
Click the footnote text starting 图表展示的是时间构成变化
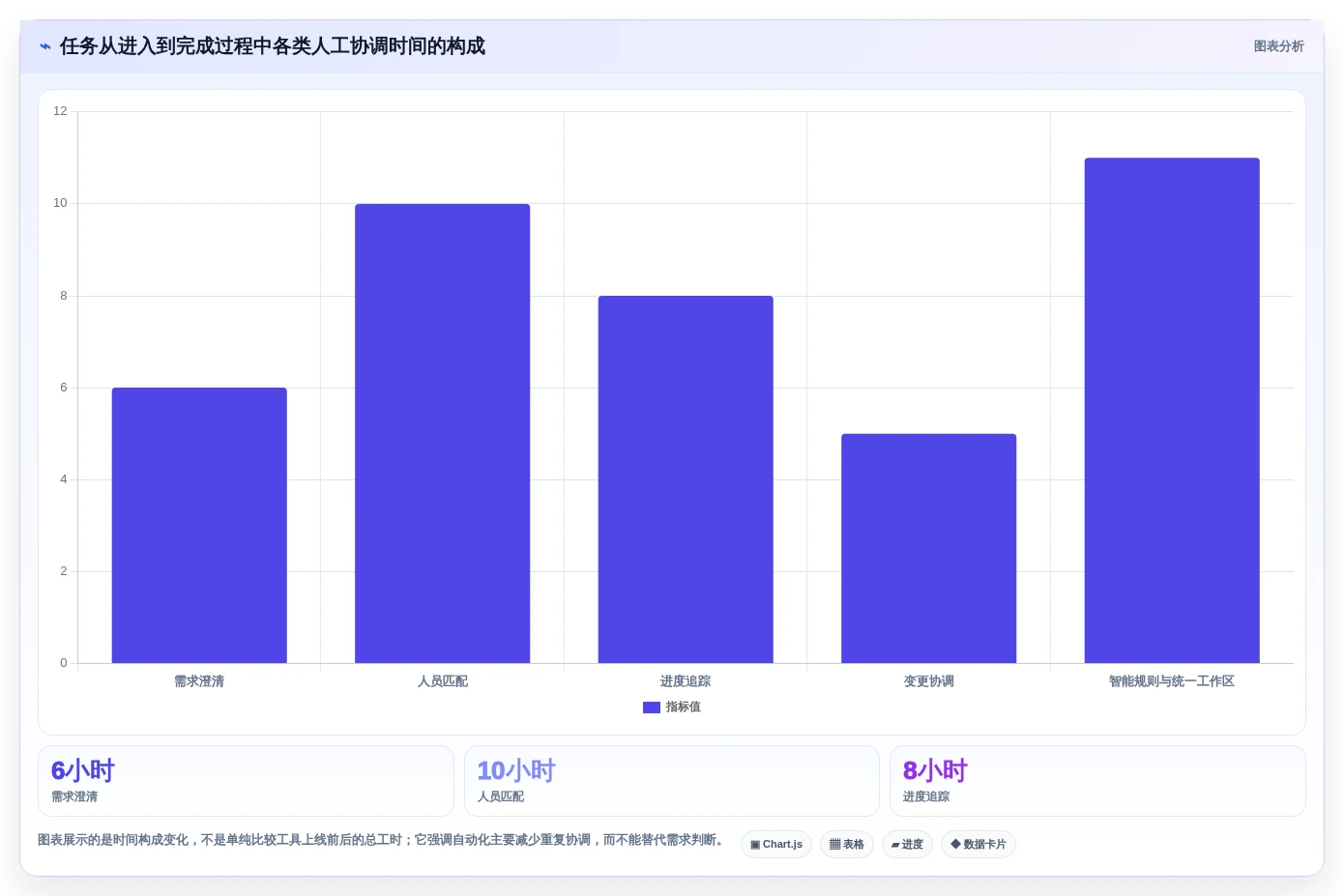point(382,840)
